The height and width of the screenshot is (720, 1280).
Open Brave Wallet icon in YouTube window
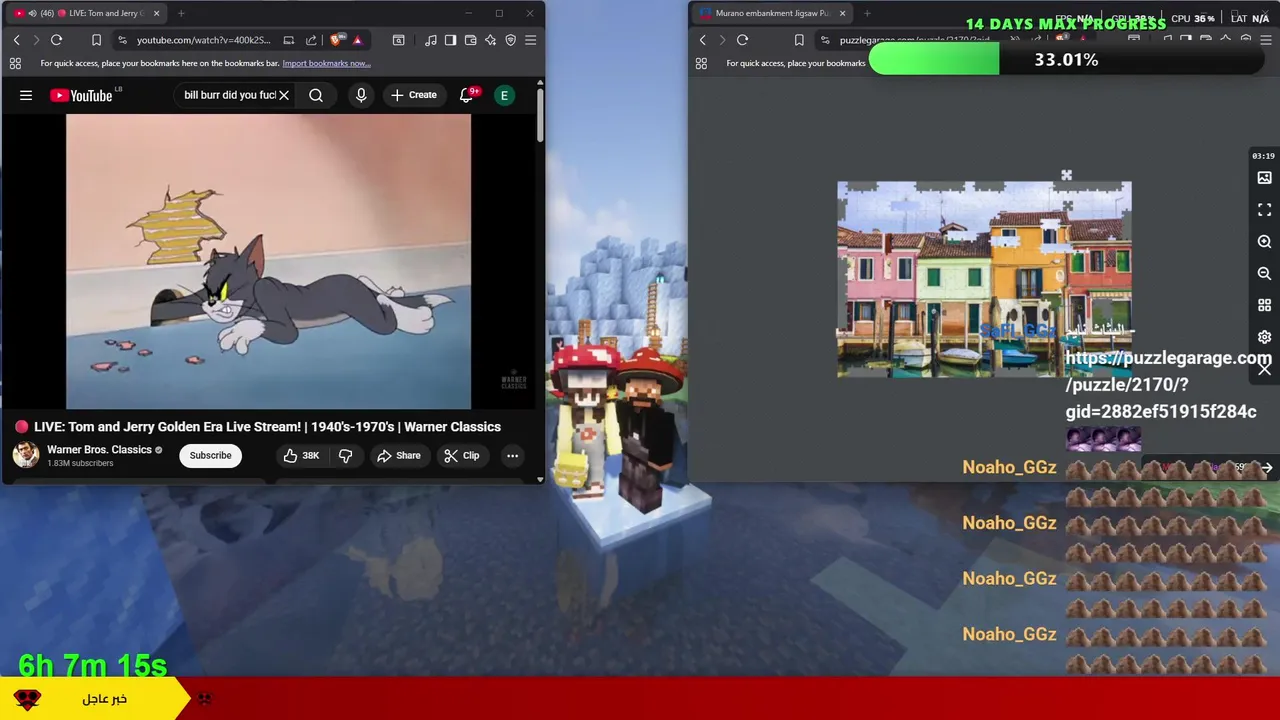[470, 40]
